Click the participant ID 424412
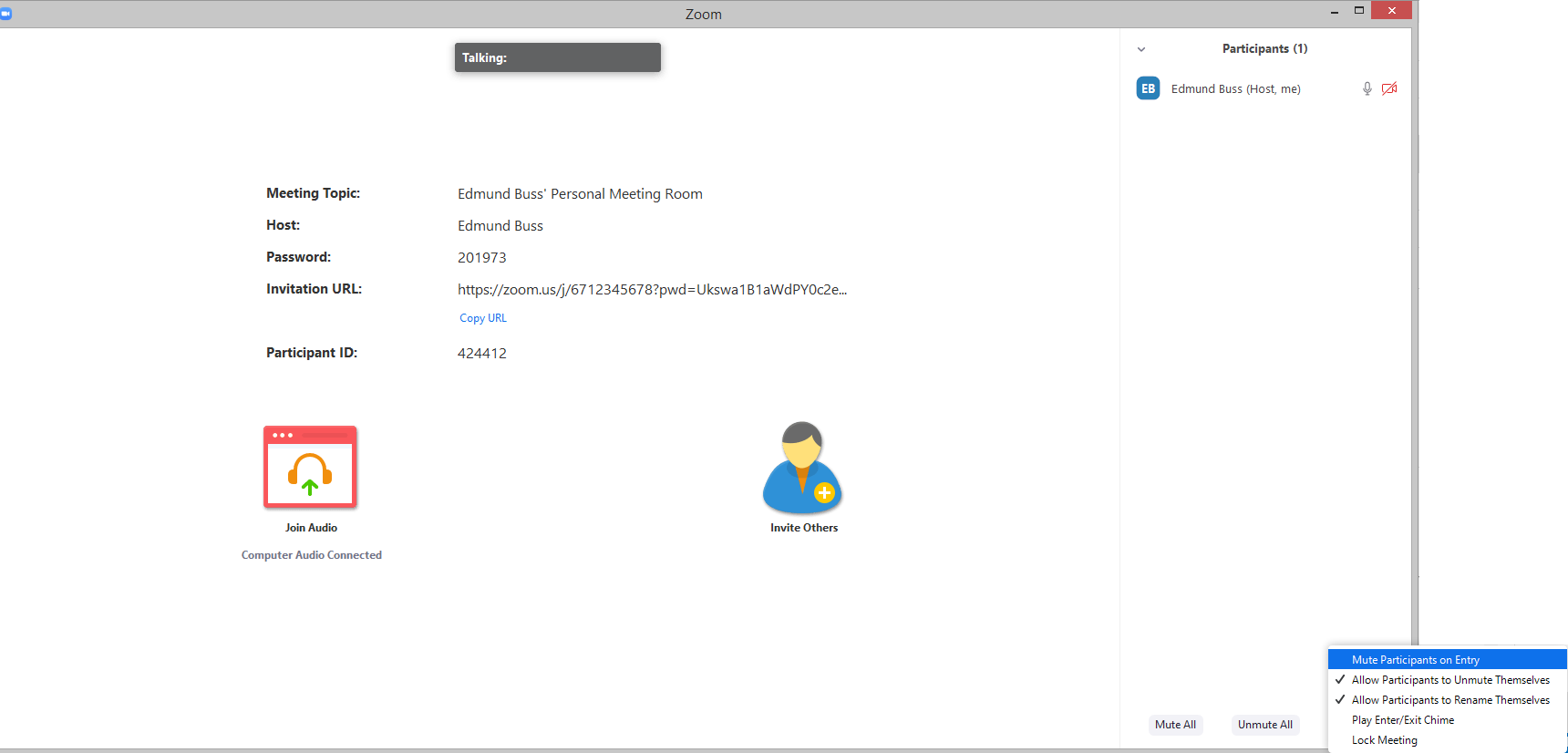The image size is (1568, 753). [x=482, y=354]
